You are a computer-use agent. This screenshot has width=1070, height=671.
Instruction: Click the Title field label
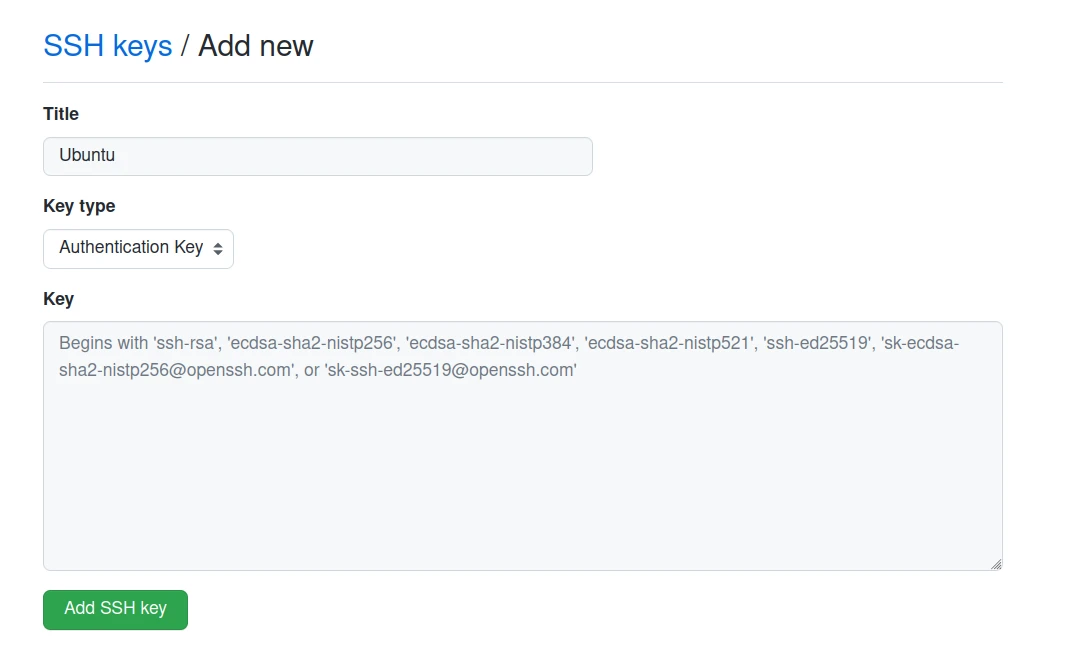point(61,114)
